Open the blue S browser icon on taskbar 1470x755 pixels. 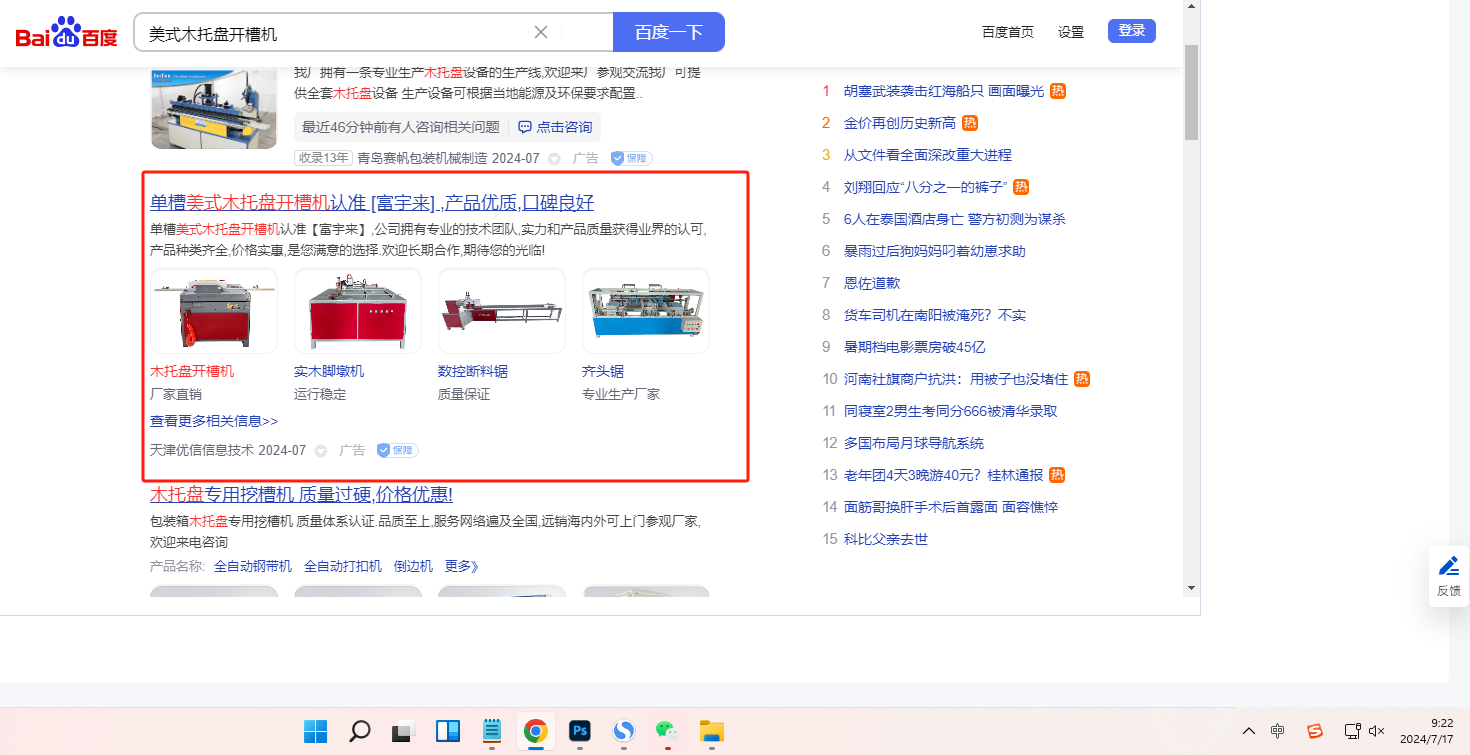623,731
